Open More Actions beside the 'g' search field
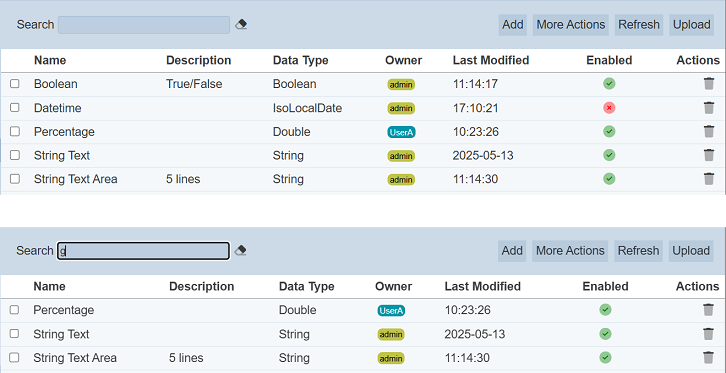 570,251
